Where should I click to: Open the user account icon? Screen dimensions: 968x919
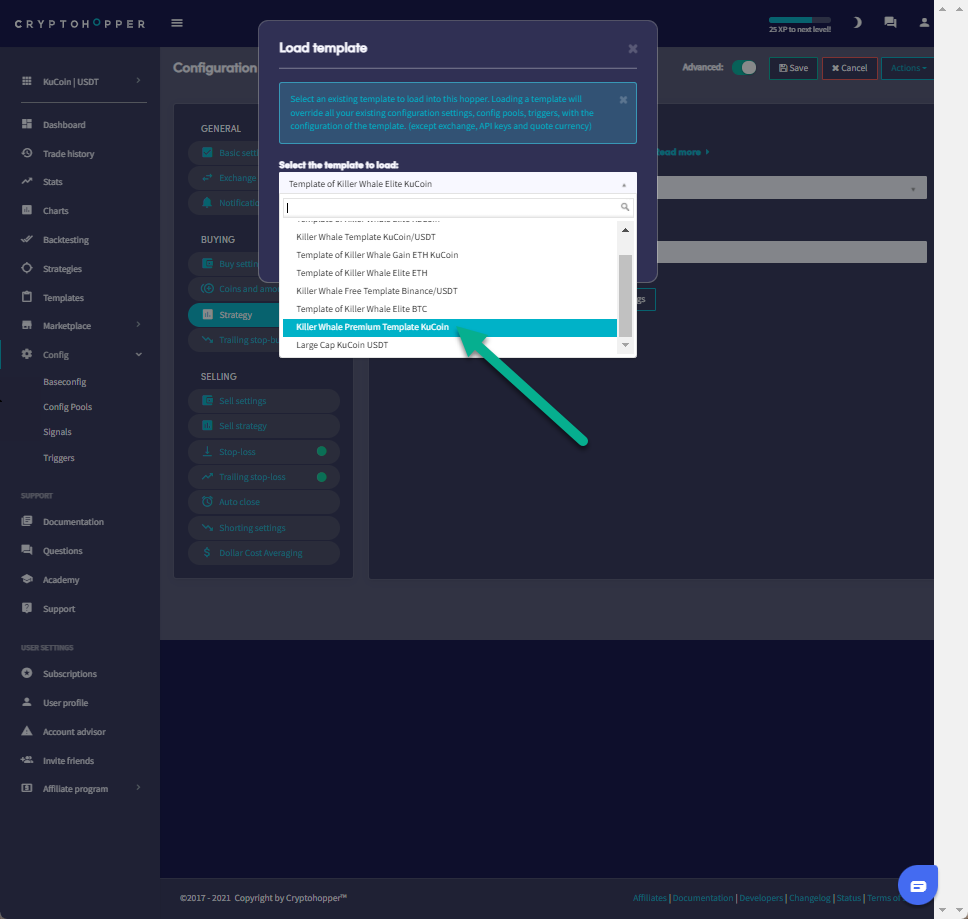click(x=924, y=23)
